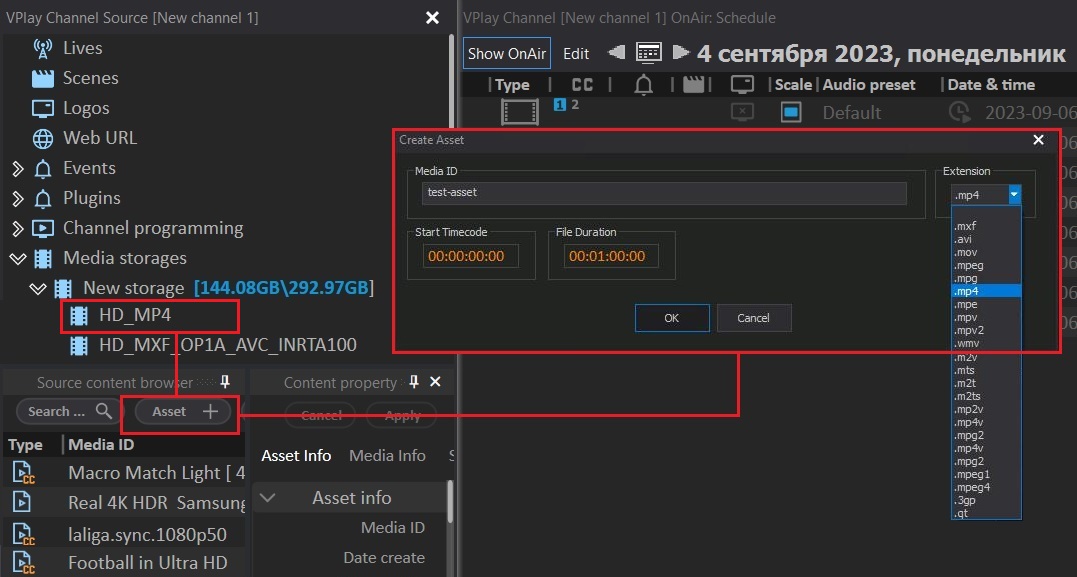The width and height of the screenshot is (1077, 577).
Task: Click the Media ID column header
Action: tap(101, 445)
